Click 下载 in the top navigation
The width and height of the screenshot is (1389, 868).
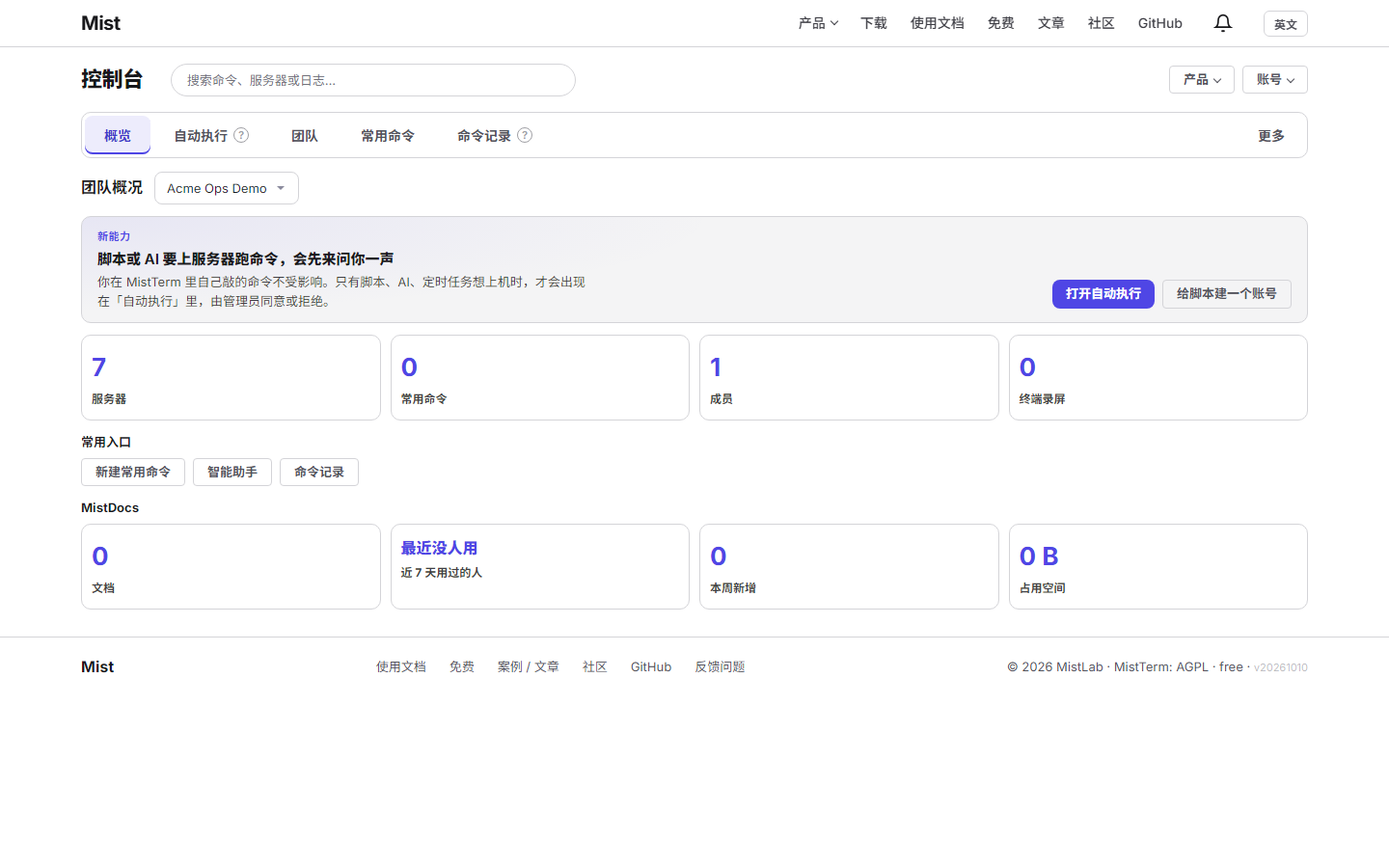click(874, 23)
